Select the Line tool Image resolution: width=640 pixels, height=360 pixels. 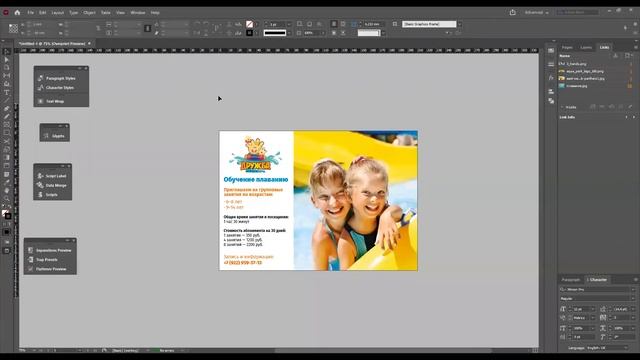tap(7, 100)
